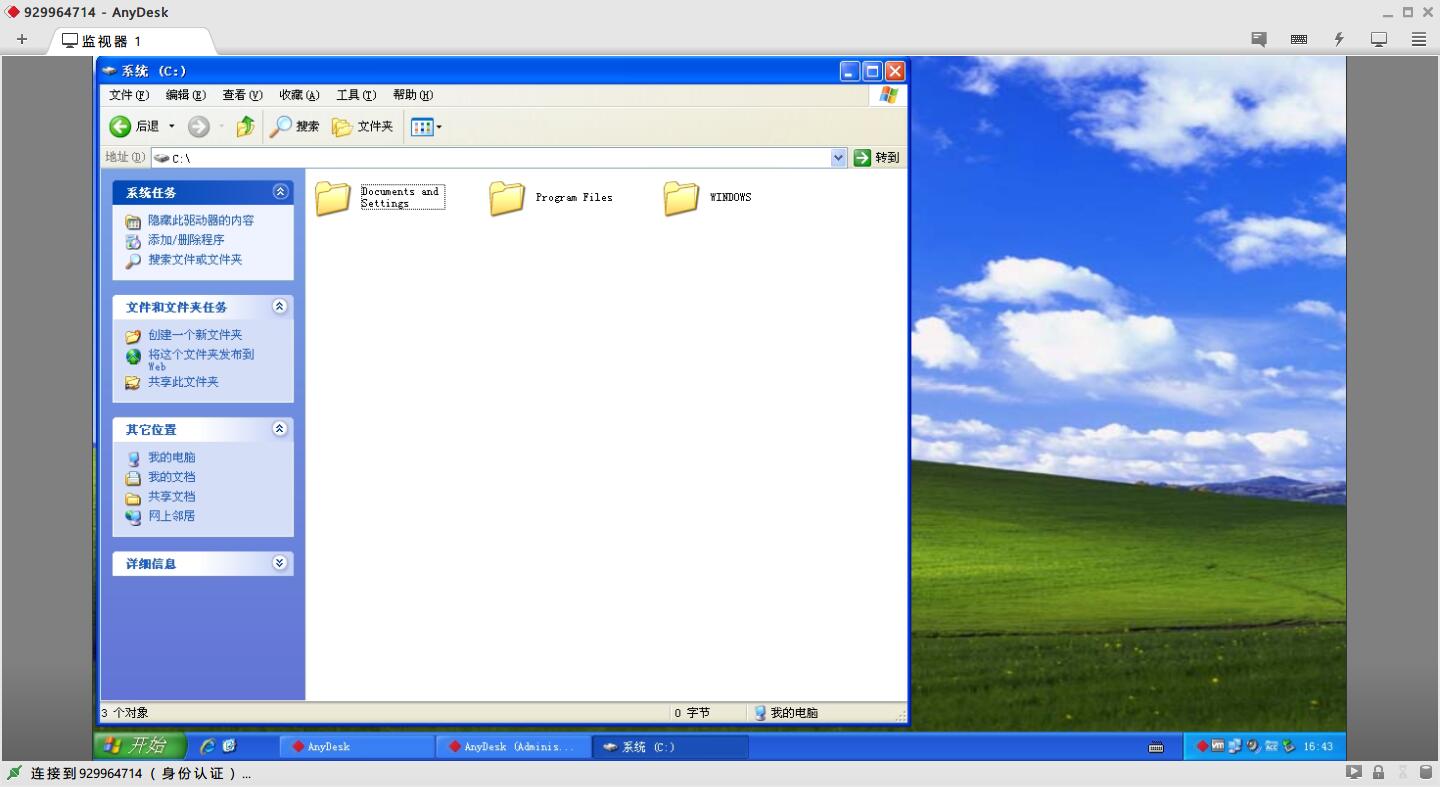The image size is (1440, 787).
Task: Click the Go (转到) button
Action: [x=876, y=157]
